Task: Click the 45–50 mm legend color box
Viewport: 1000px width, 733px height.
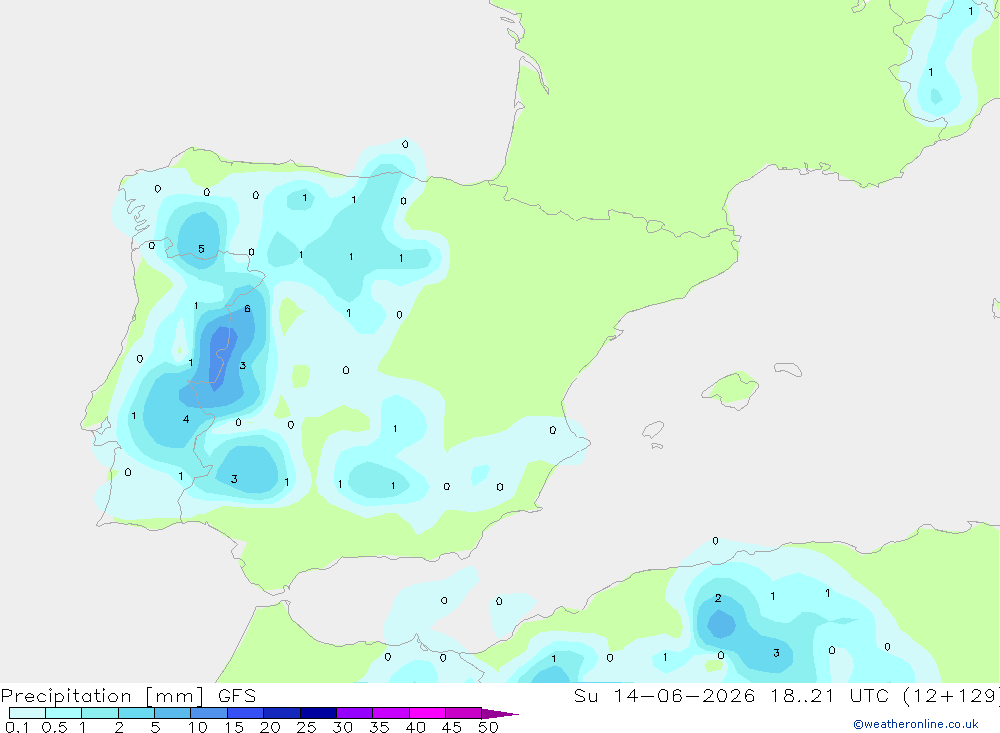Action: [x=464, y=713]
